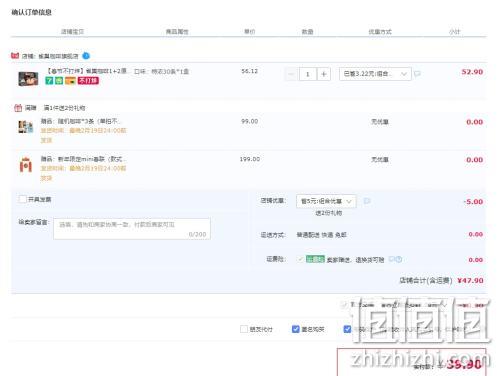Screen dimensions: 500x376
Task: Click the shop total '¥47.90'
Action: [x=470, y=281]
